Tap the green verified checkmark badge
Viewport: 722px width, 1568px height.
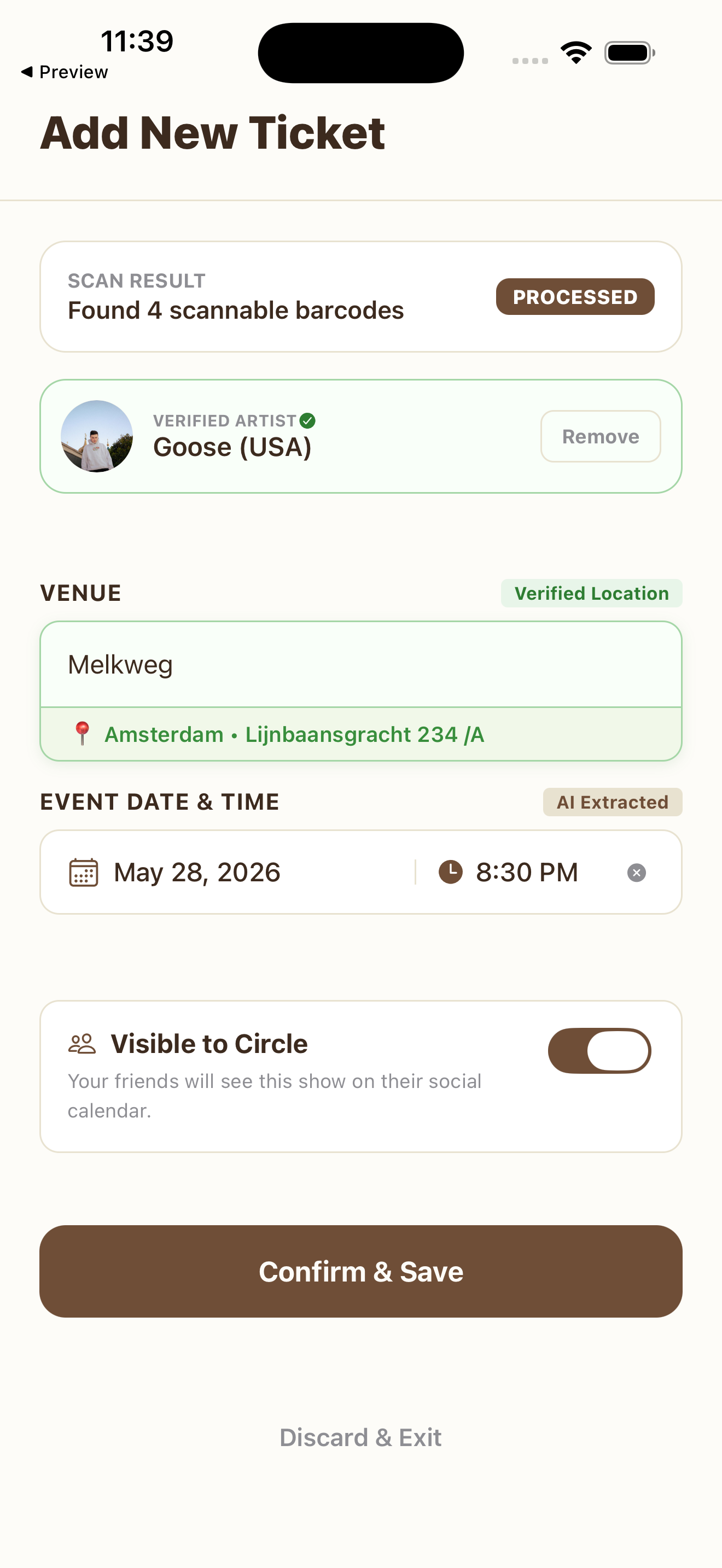click(308, 420)
